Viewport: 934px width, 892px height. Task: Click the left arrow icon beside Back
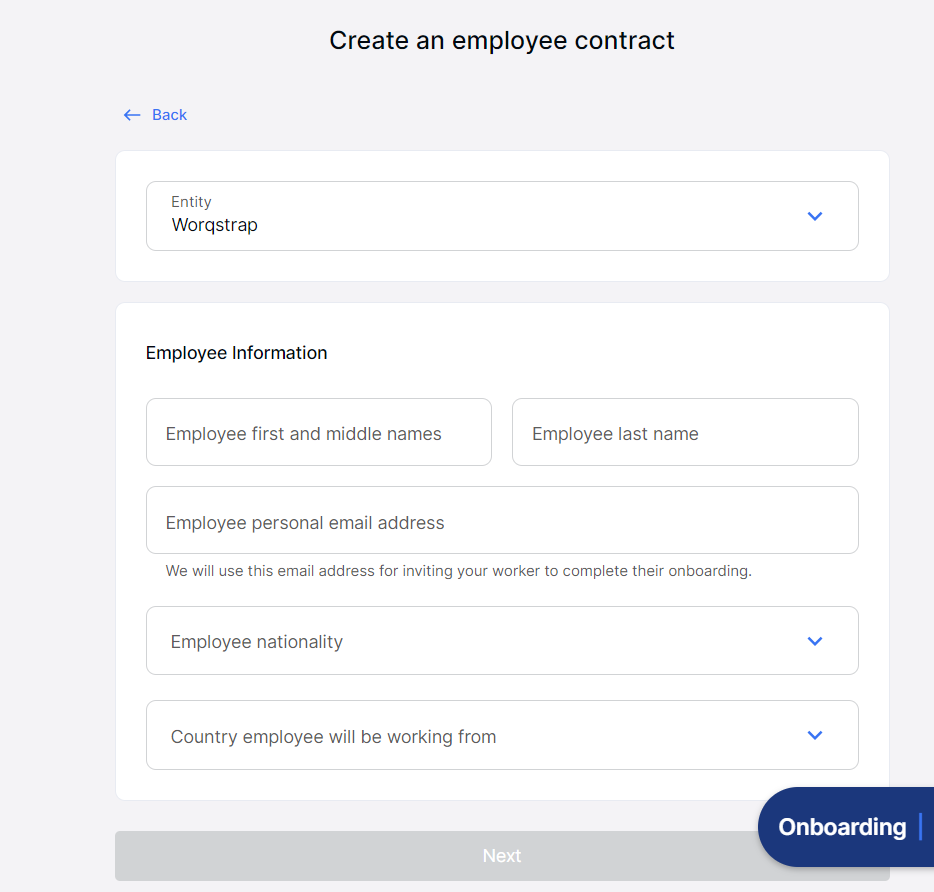pos(131,115)
